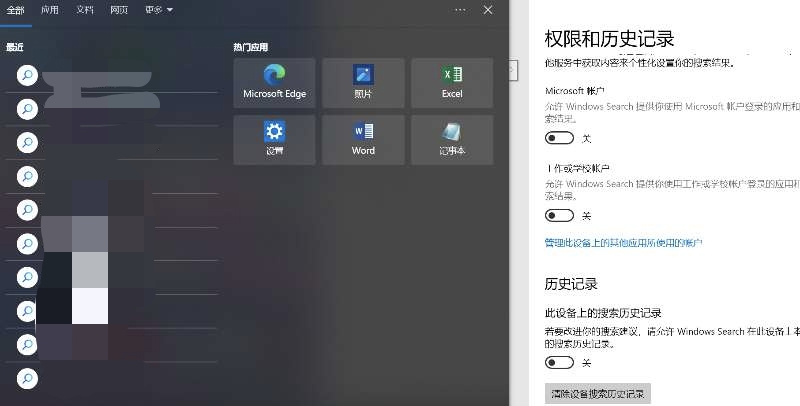Open the 记事本 (Notepad) tile

452,140
